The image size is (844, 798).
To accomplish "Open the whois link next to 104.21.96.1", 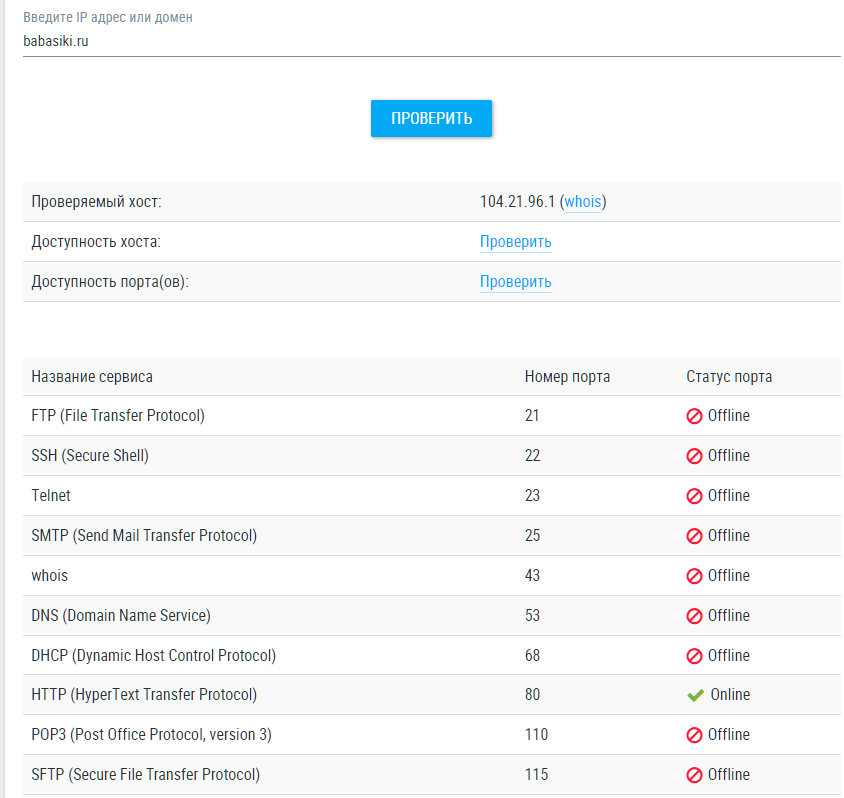I will [x=583, y=202].
